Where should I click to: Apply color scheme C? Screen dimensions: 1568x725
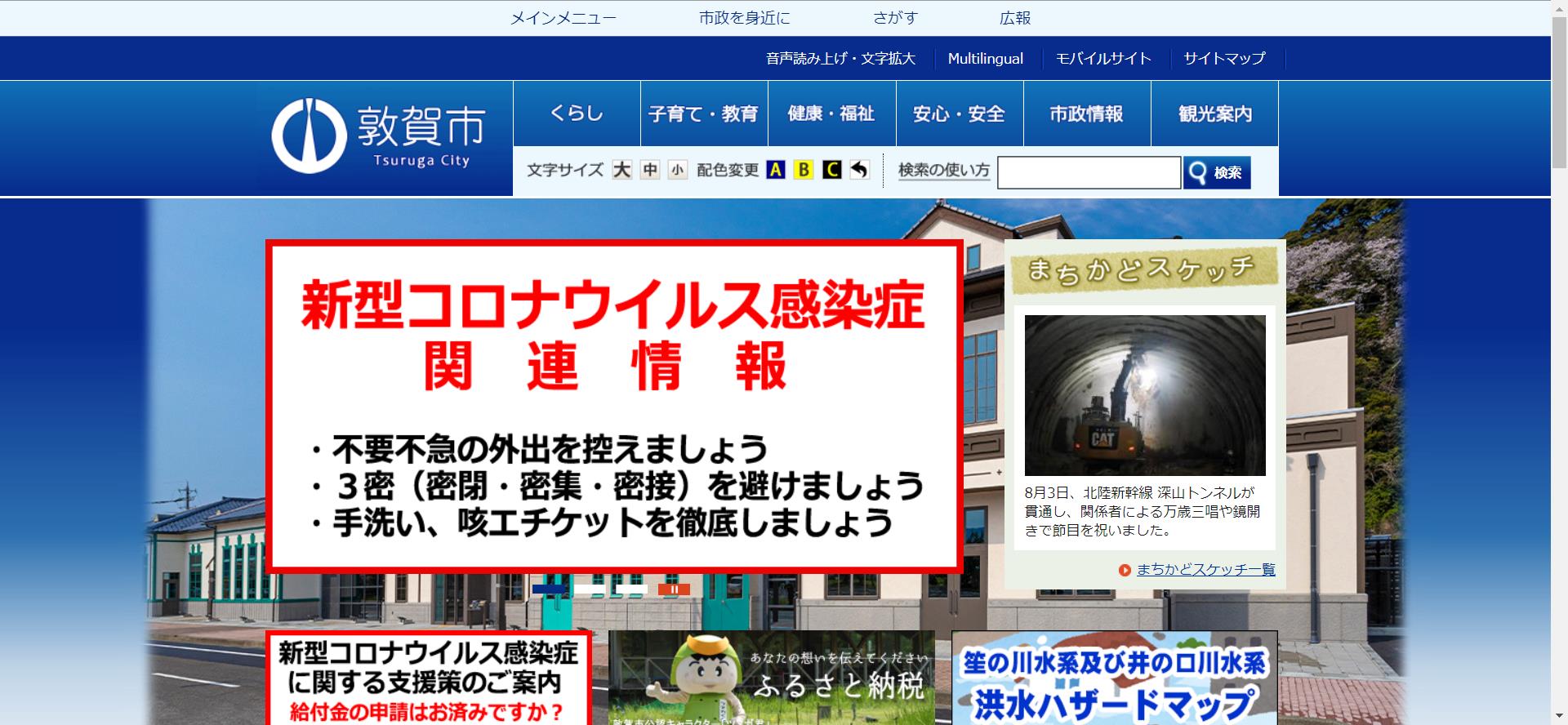[832, 170]
